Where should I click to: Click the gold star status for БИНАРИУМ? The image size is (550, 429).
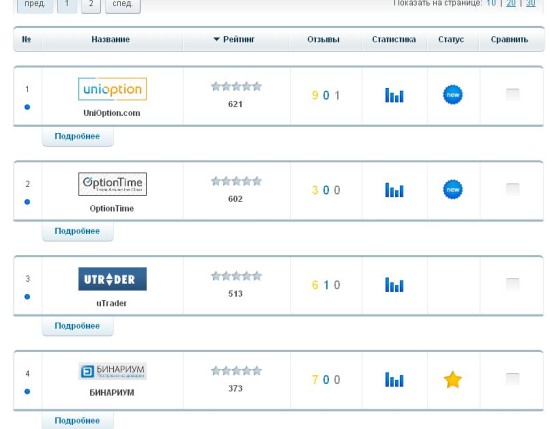(452, 380)
